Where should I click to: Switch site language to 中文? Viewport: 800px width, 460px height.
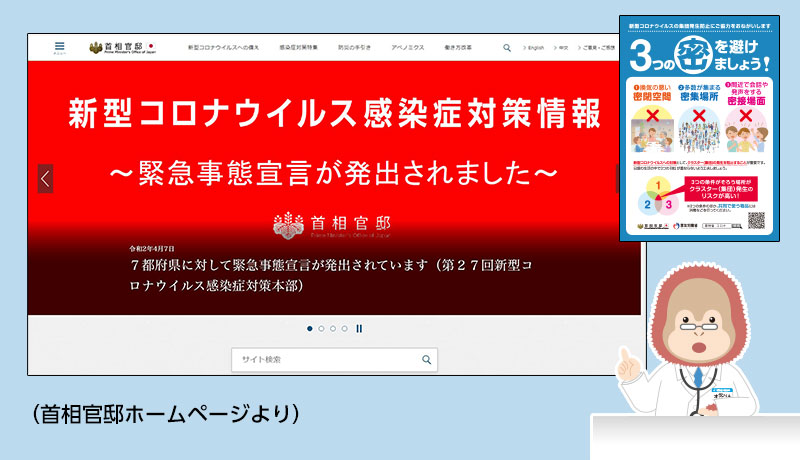point(561,47)
